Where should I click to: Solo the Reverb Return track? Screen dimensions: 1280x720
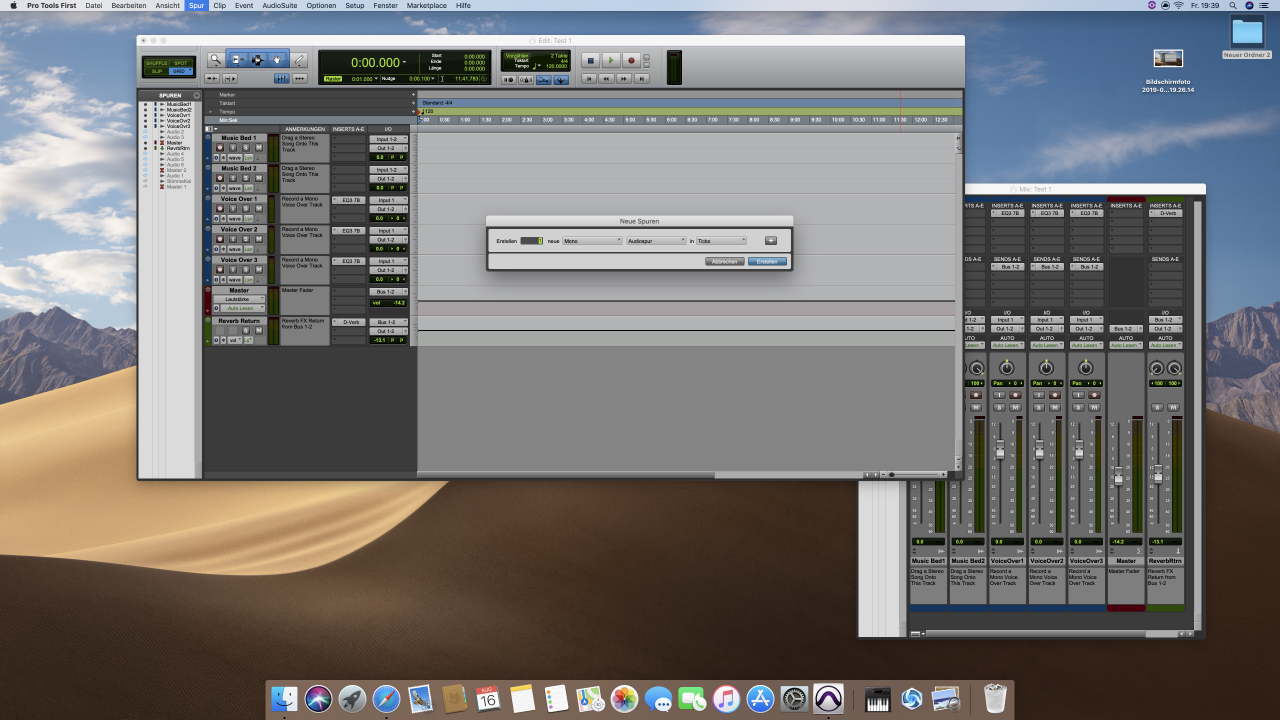click(x=244, y=331)
